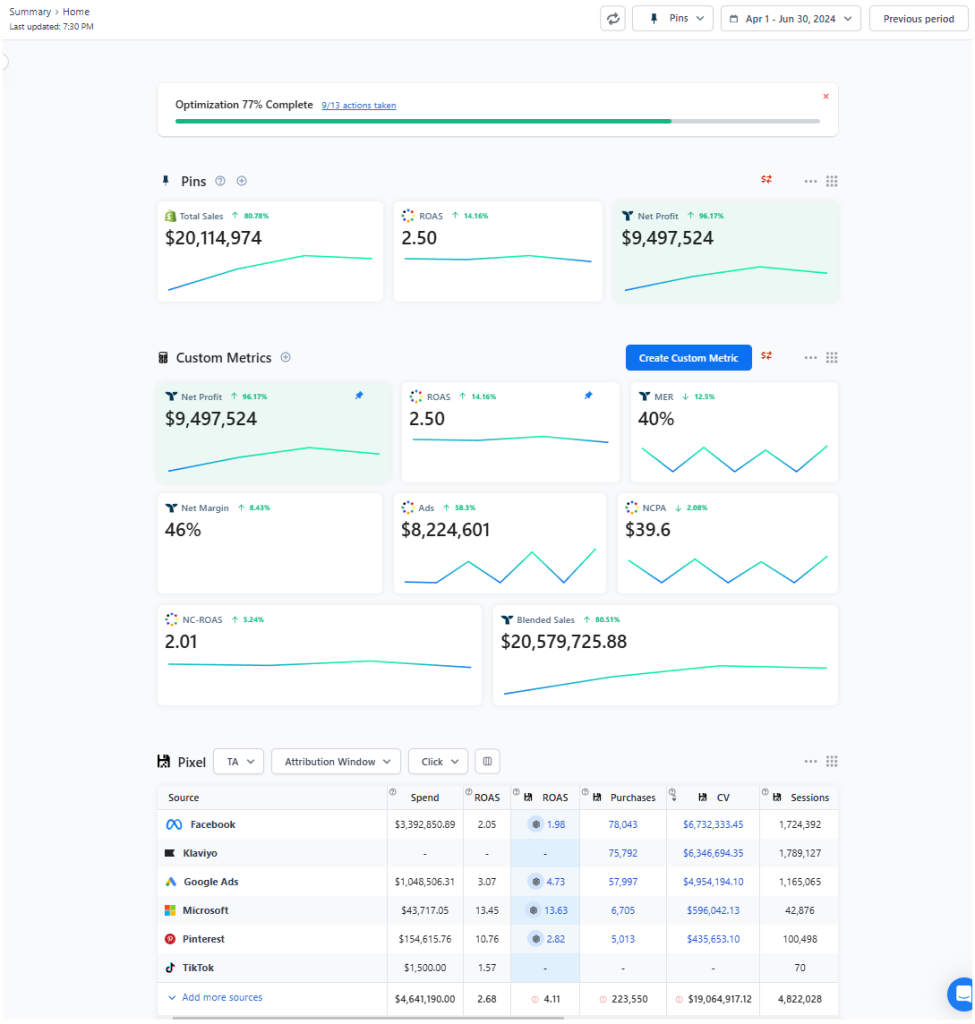Open the Apr 1 - Jun 30, 2024 date picker
The width and height of the screenshot is (975, 1024).
[790, 18]
